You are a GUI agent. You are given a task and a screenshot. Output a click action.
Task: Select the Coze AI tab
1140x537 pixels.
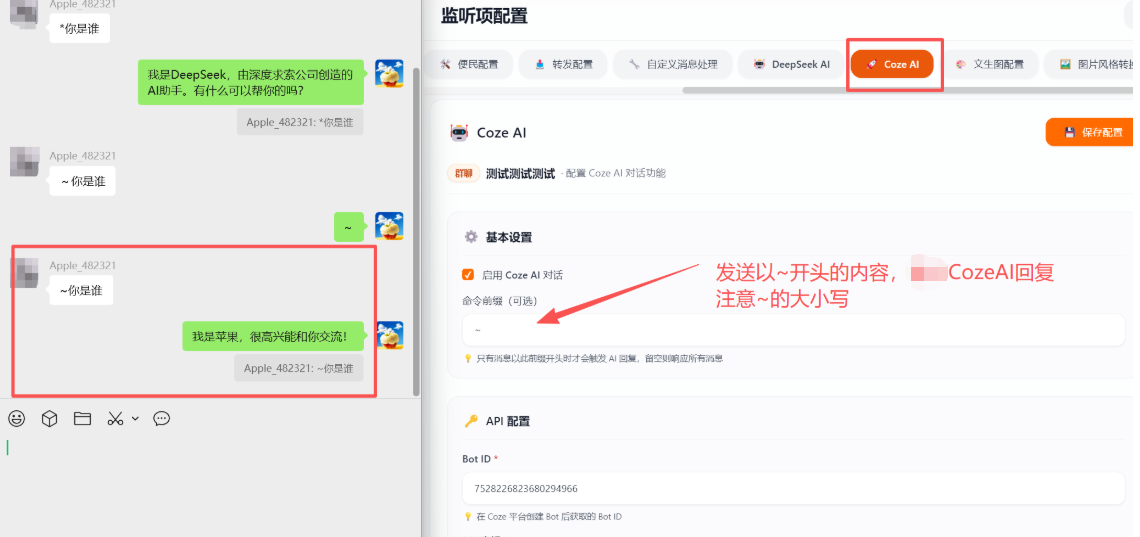pos(892,65)
